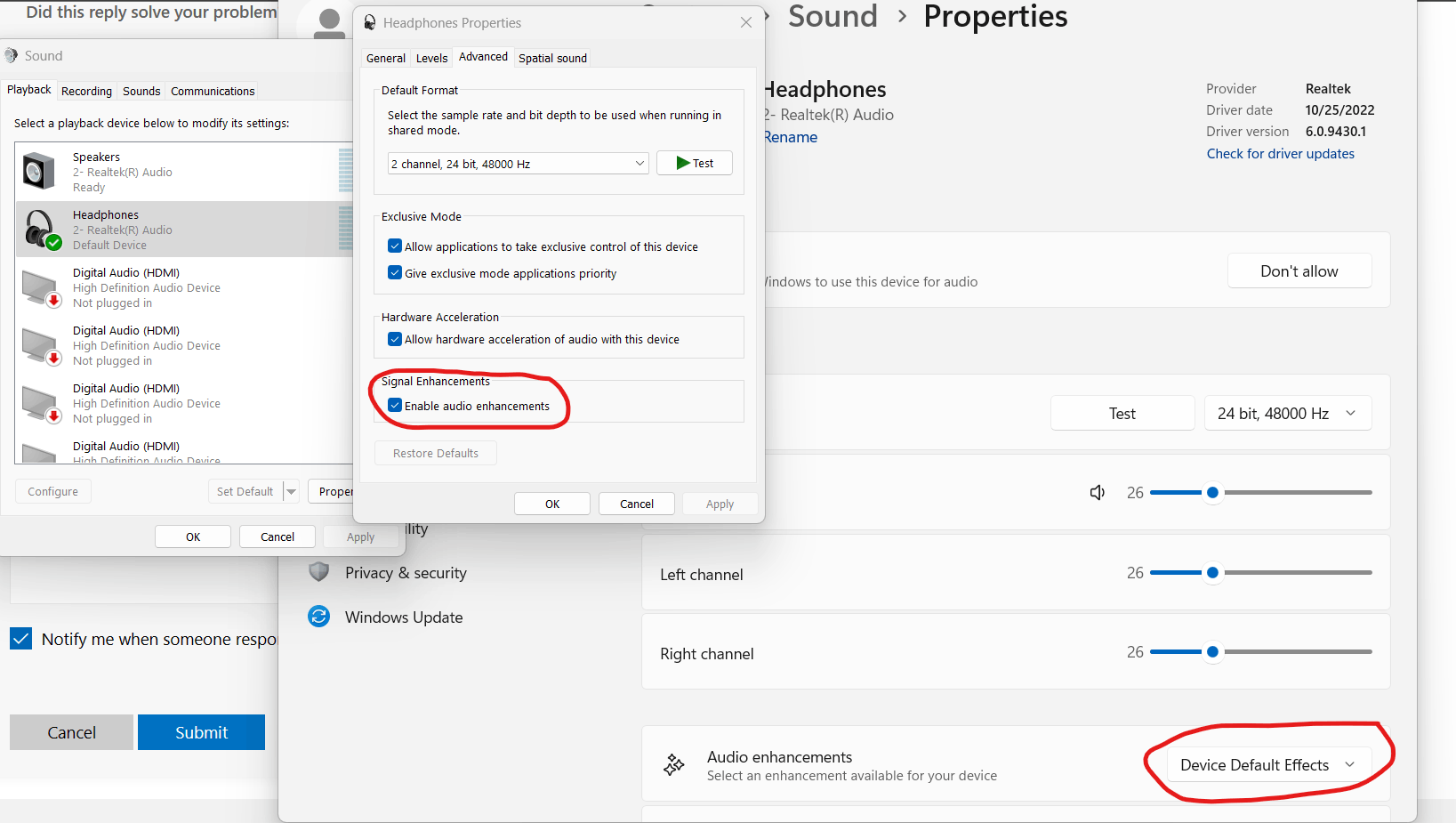Open the 2 channel, 24 bit, 48000 Hz dropdown
Viewport: 1456px width, 823px height.
[518, 164]
